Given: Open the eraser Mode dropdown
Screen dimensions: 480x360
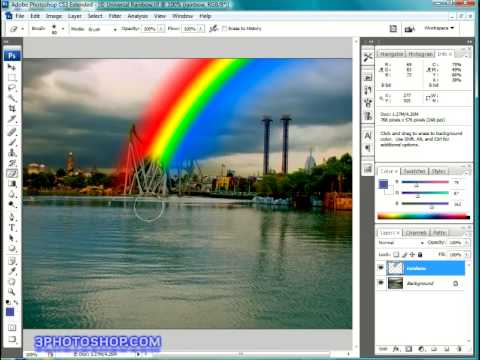Looking at the screenshot, I should pos(102,29).
